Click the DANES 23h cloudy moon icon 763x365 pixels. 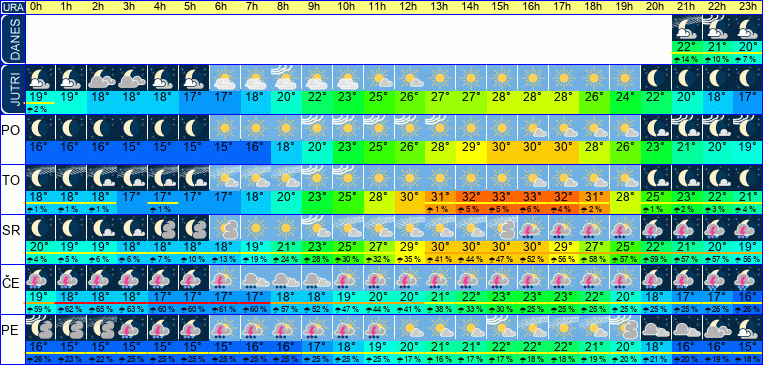point(748,28)
